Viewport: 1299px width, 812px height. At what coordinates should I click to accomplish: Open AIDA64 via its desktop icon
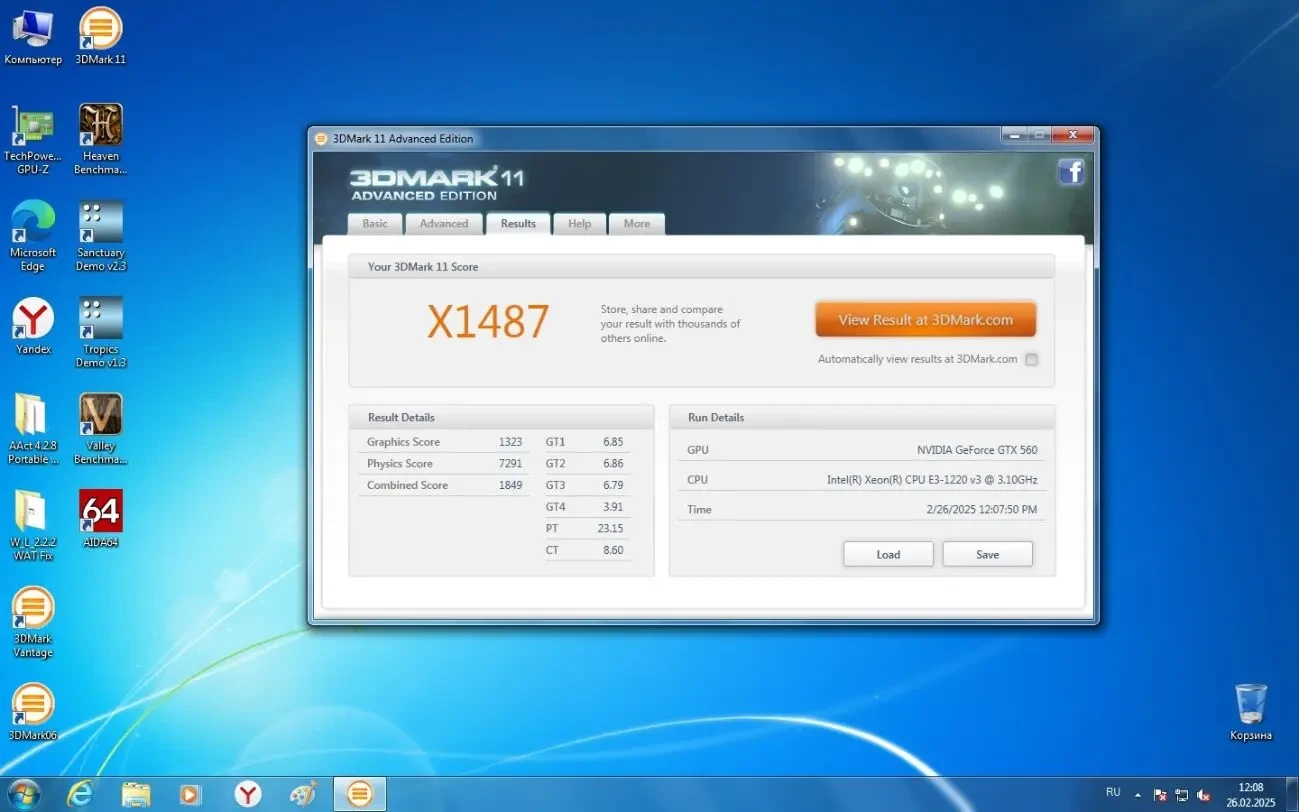(100, 512)
